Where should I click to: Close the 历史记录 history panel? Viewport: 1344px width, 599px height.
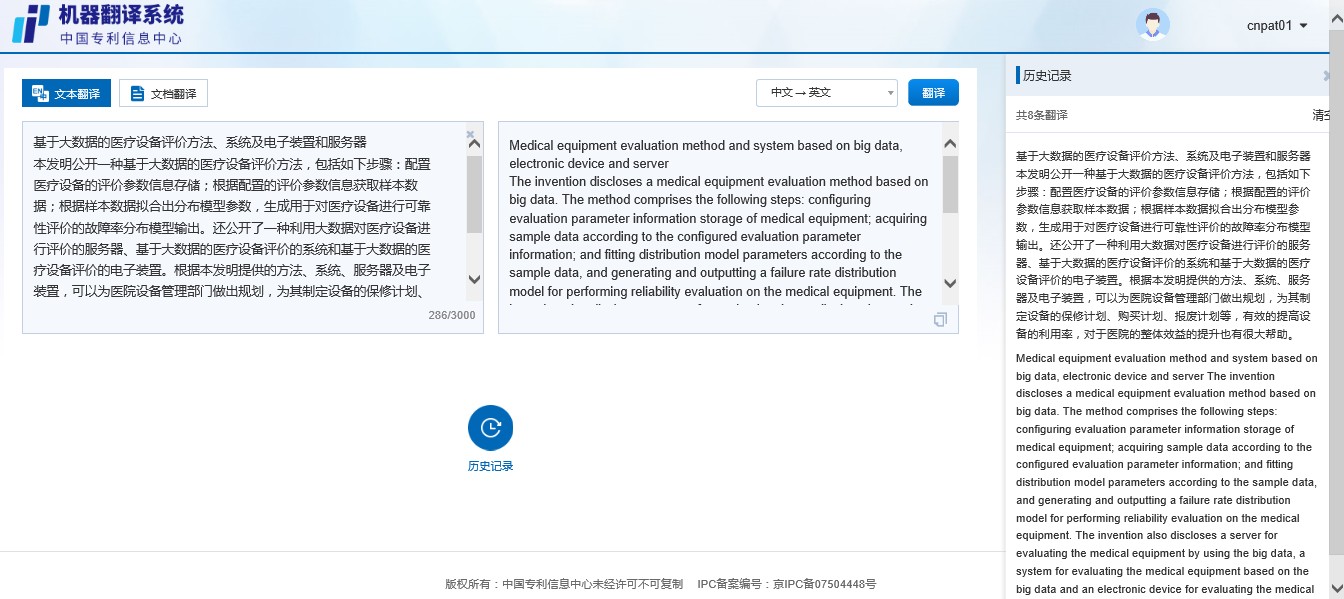pyautogui.click(x=1326, y=76)
